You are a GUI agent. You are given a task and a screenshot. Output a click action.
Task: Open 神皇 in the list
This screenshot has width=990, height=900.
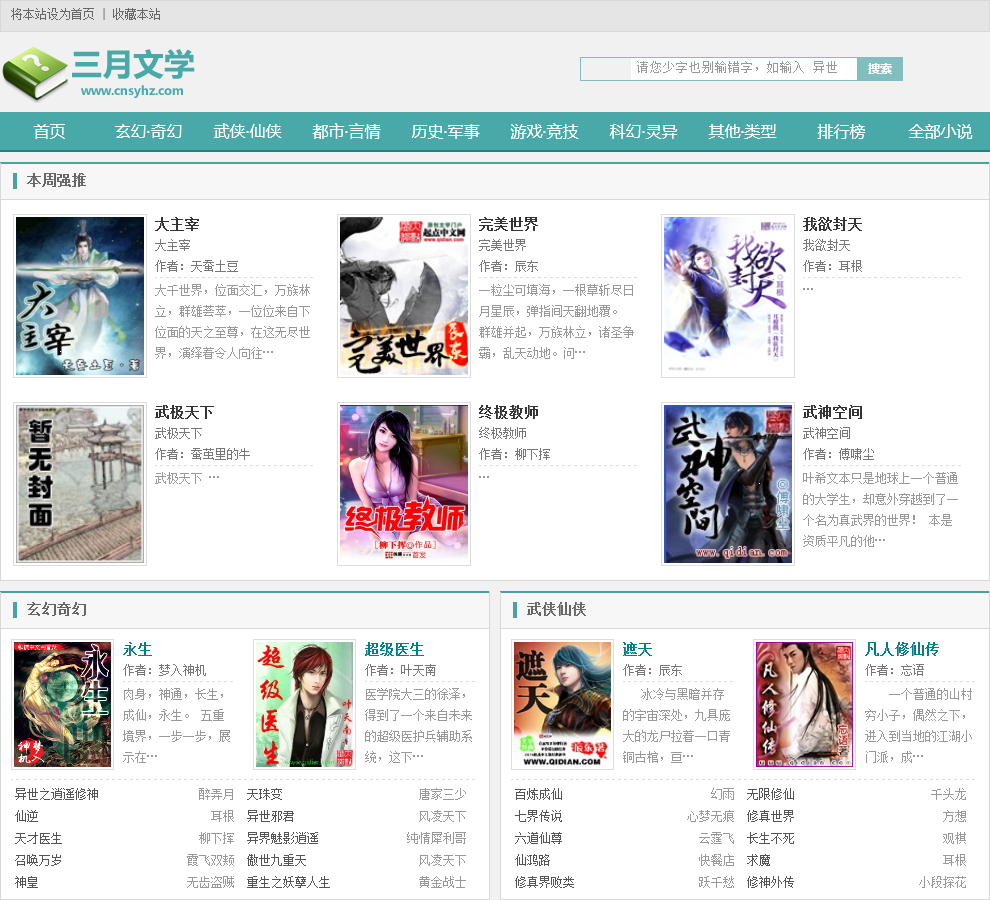click(x=27, y=882)
